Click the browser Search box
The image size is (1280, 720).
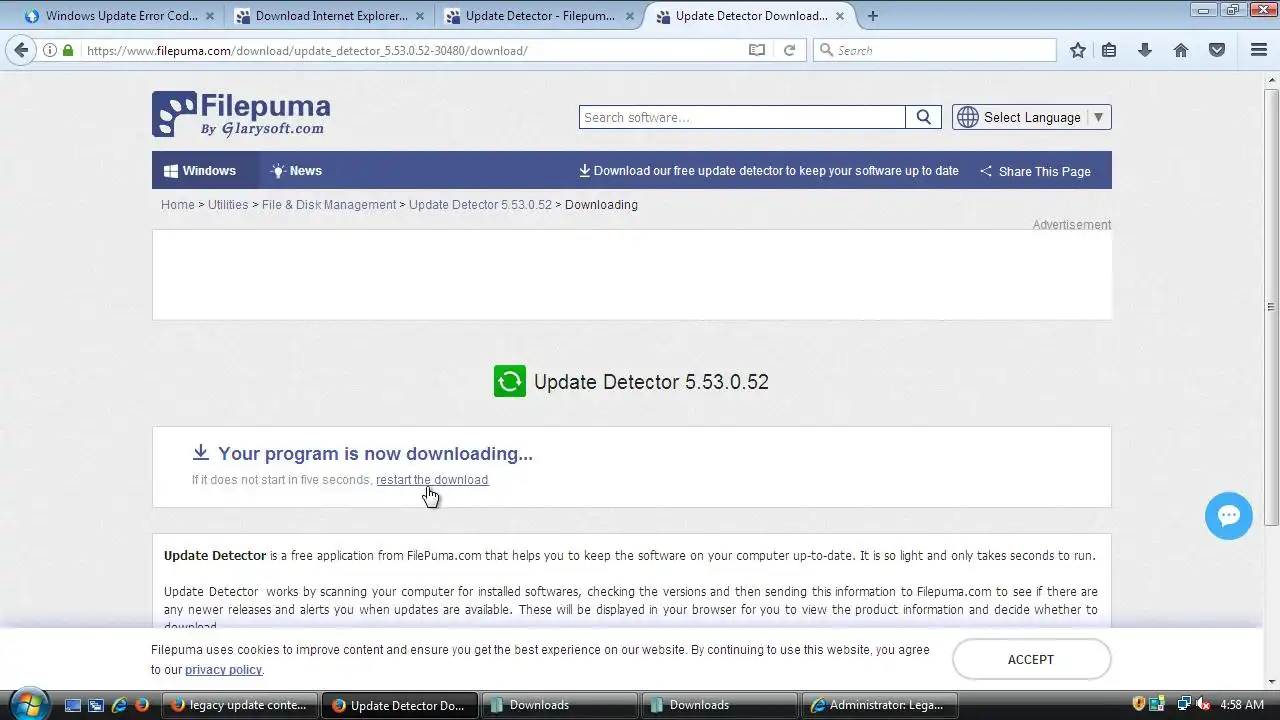935,50
